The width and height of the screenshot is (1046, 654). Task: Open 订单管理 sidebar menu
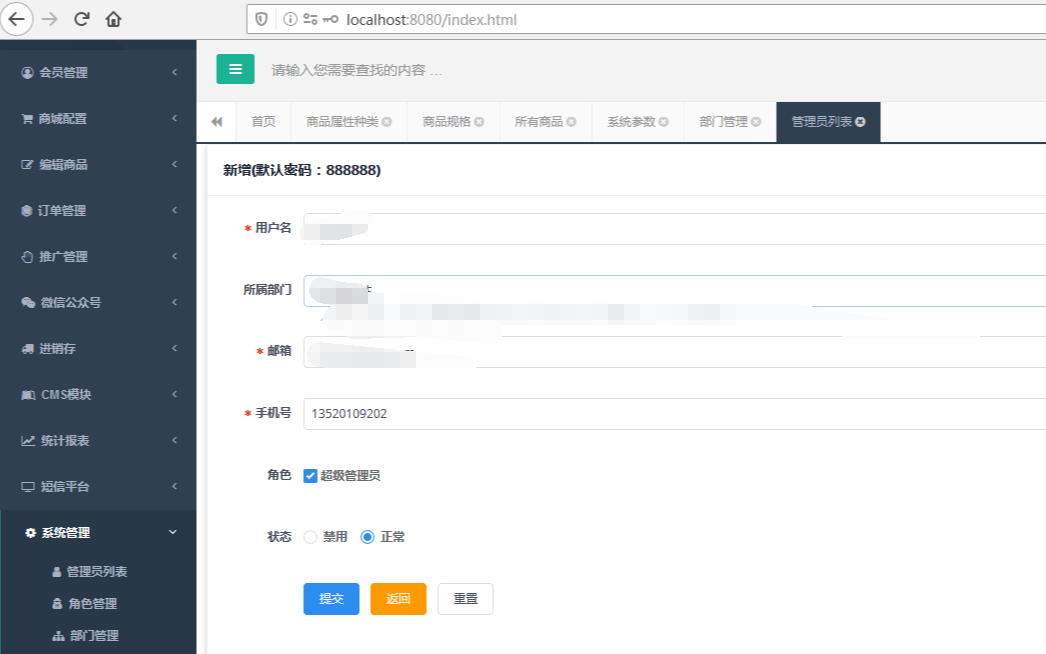click(x=98, y=210)
